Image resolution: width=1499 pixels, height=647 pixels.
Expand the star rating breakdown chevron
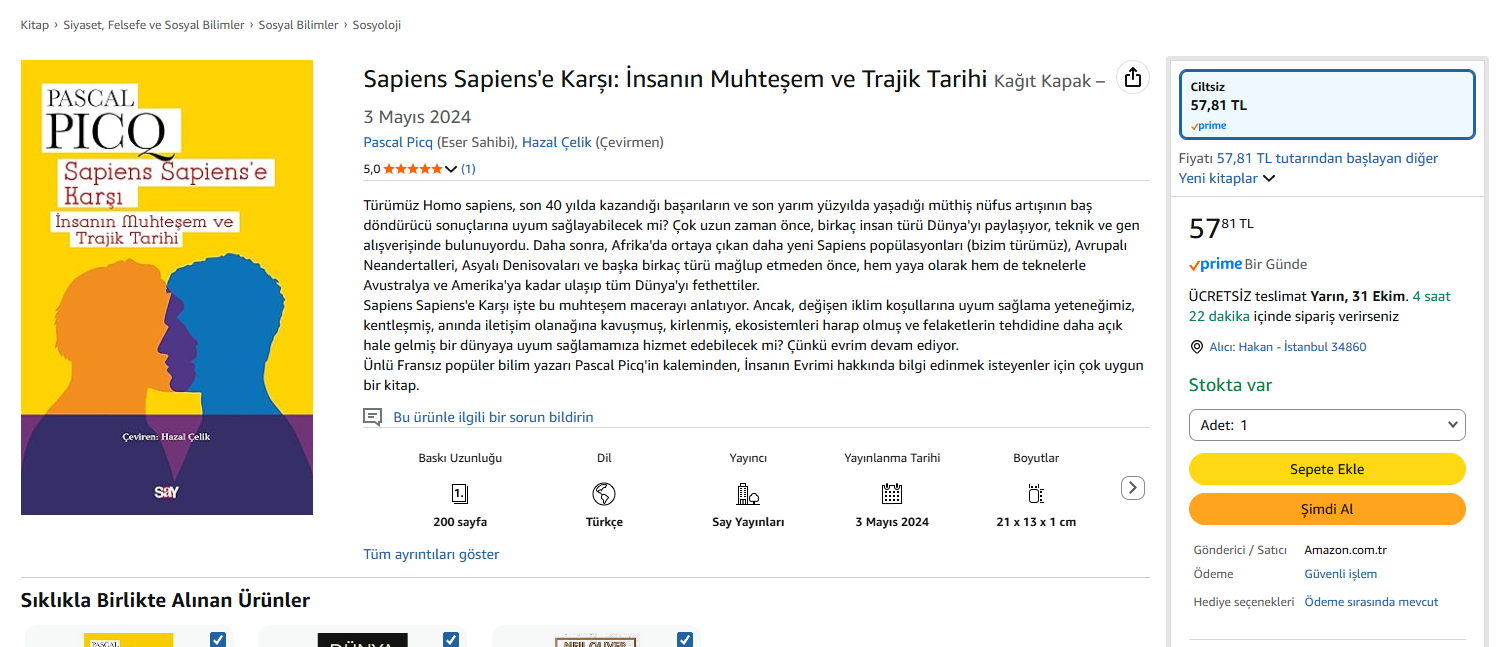click(451, 169)
